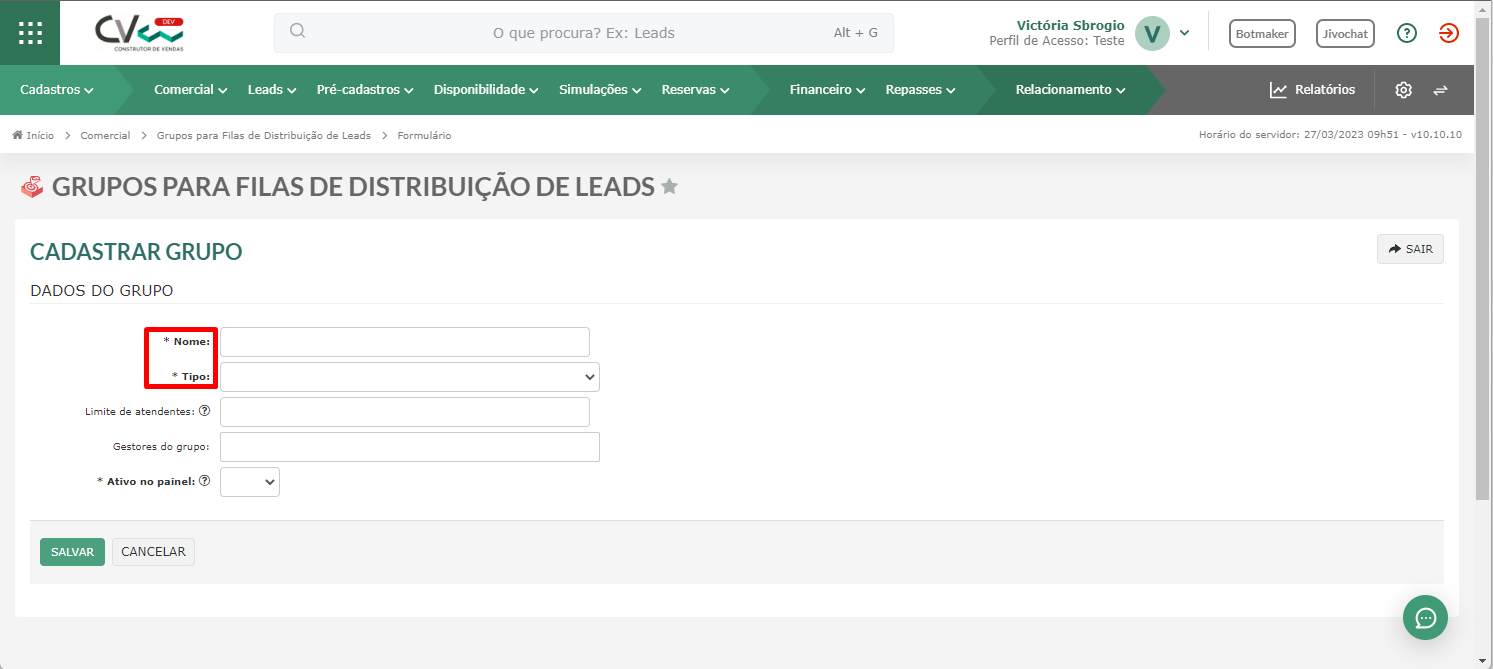Open the Relacionamento menu

tap(1070, 90)
